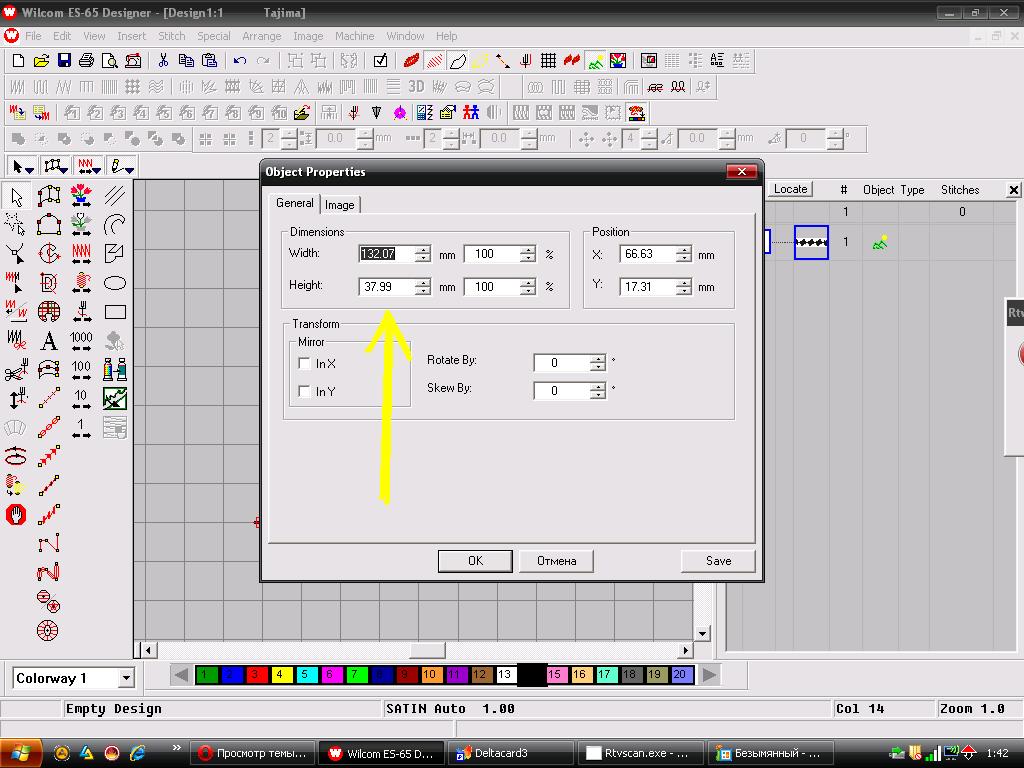Image resolution: width=1024 pixels, height=768 pixels.
Task: Click the Save floppy disk icon
Action: [x=64, y=61]
